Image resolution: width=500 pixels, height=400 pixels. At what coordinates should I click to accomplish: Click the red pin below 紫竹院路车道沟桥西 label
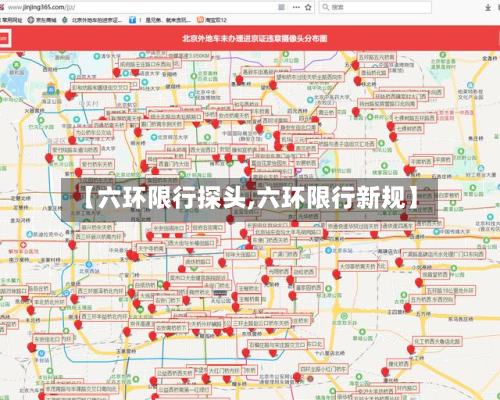49,158
